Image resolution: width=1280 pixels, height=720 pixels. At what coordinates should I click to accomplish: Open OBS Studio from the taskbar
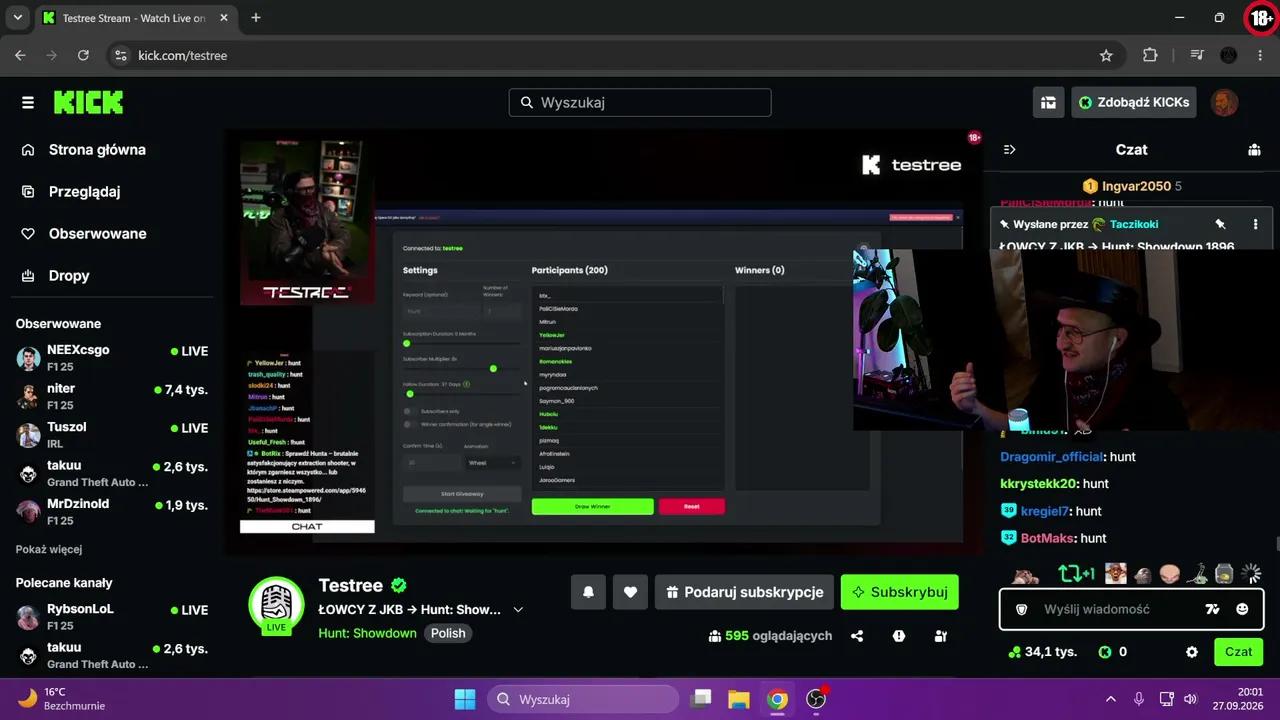pyautogui.click(x=817, y=699)
